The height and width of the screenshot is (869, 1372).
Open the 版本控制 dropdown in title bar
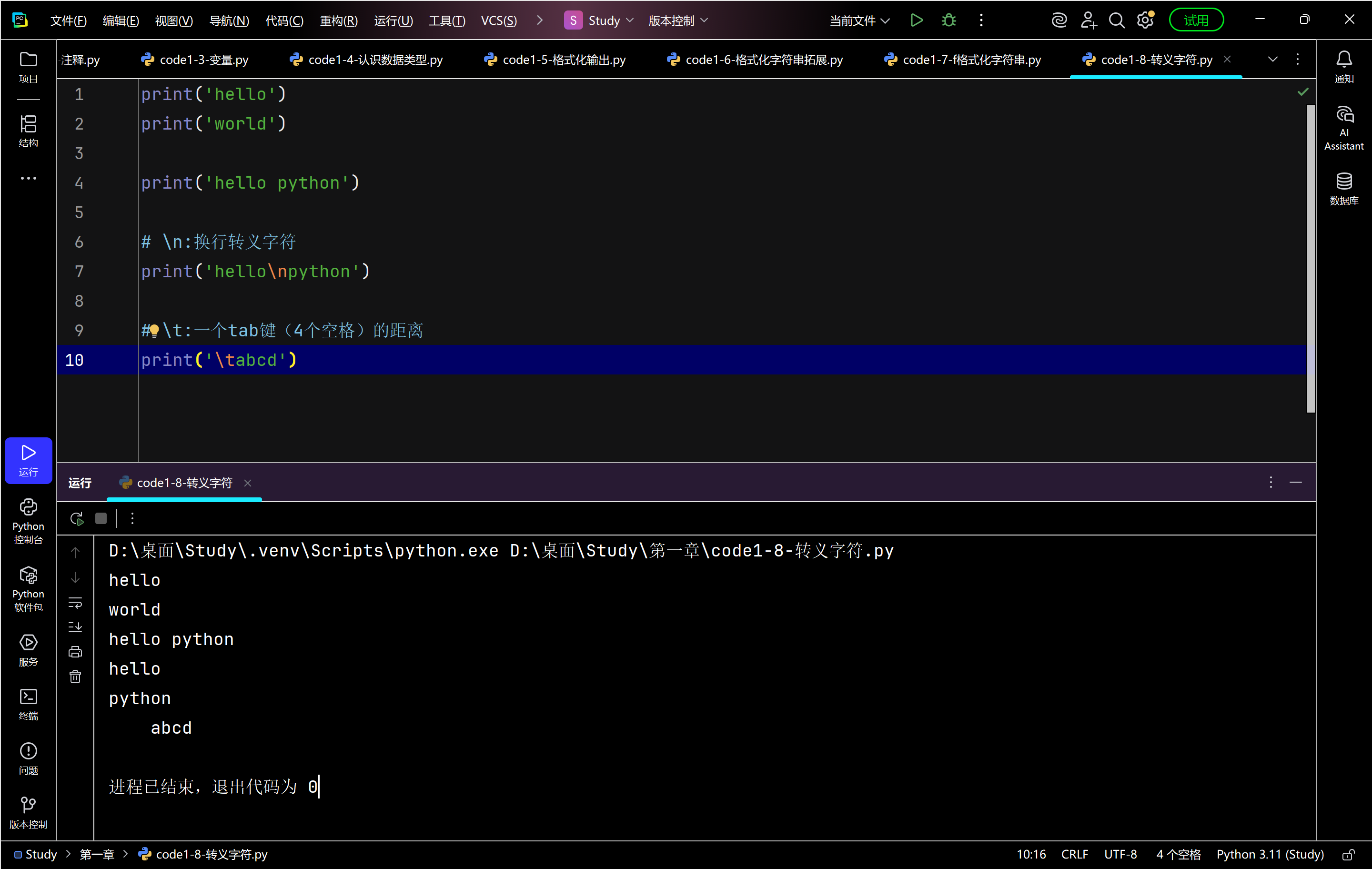[677, 20]
